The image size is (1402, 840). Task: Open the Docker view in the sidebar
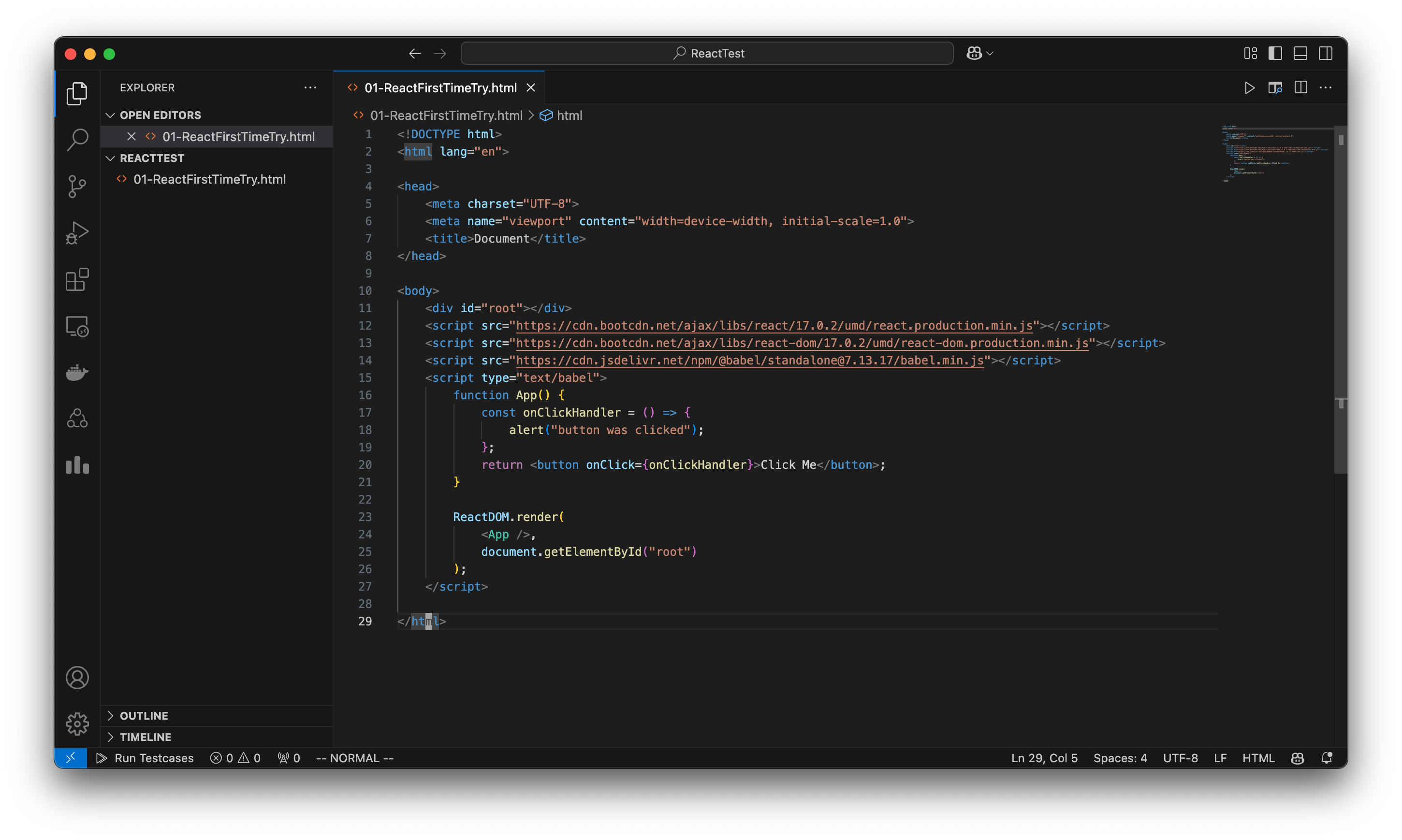click(77, 372)
